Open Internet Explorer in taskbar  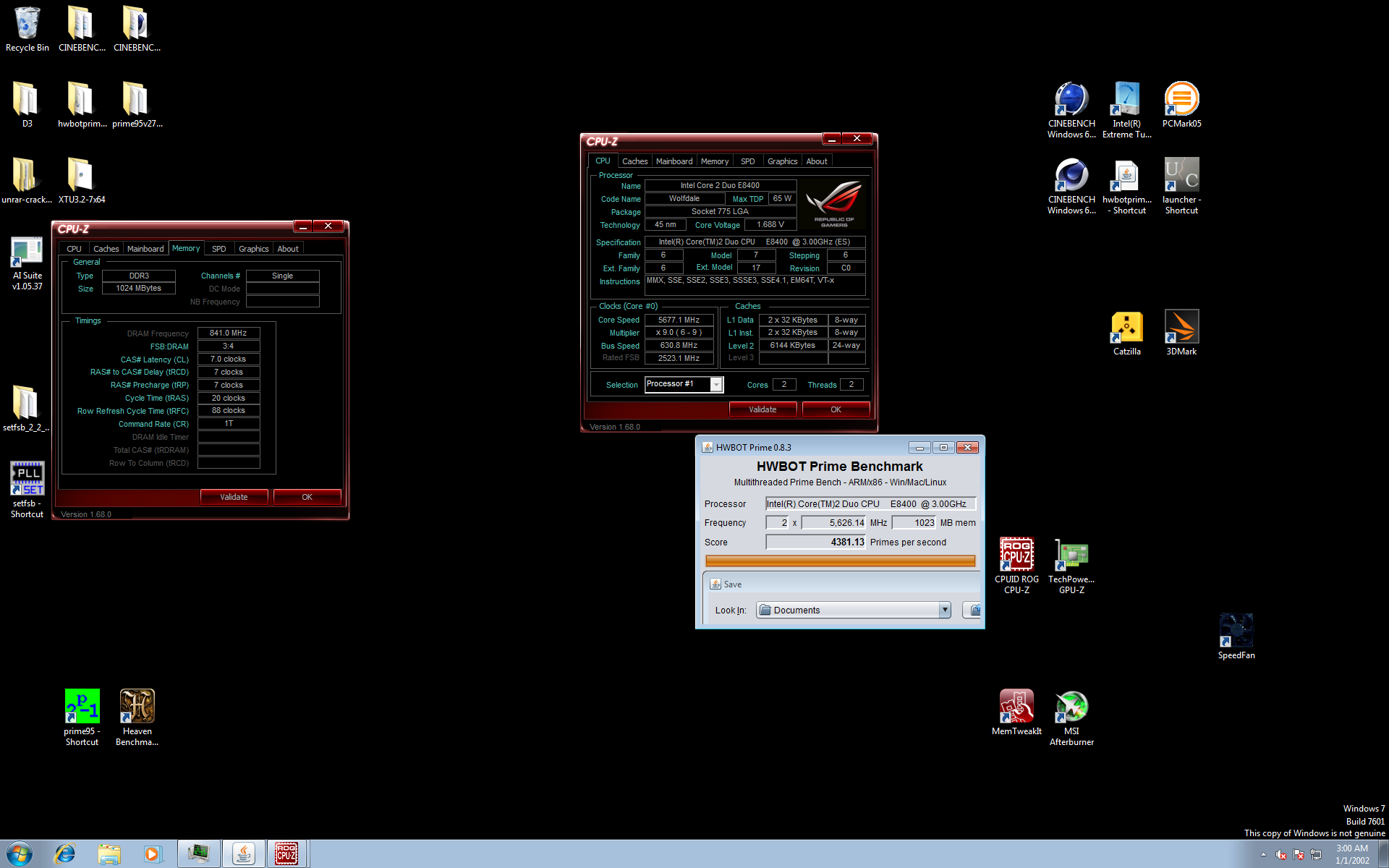point(65,854)
